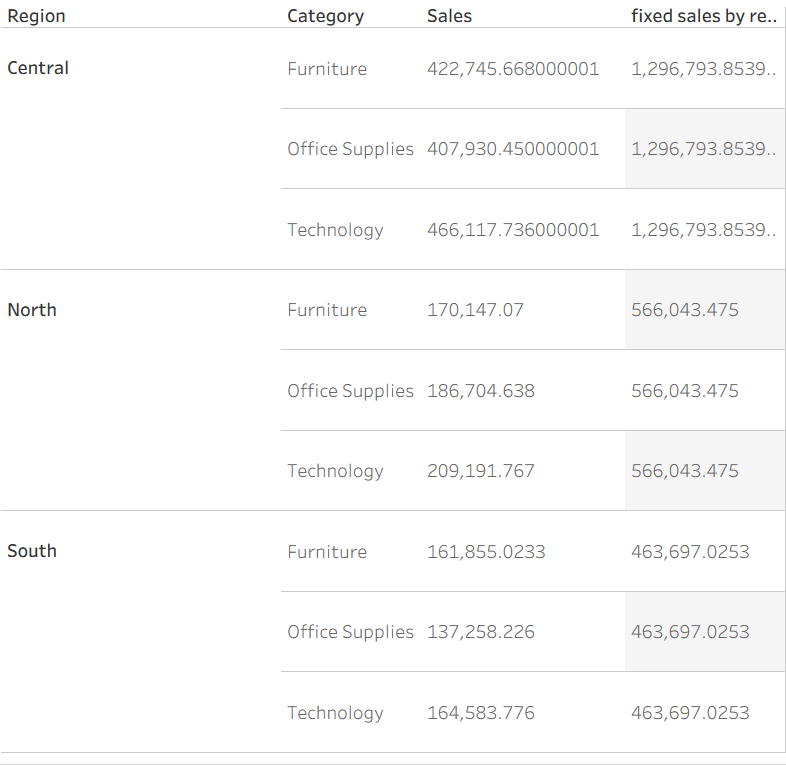Click Furniture category in the South region
Viewport: 786px width, 765px height.
pos(327,552)
